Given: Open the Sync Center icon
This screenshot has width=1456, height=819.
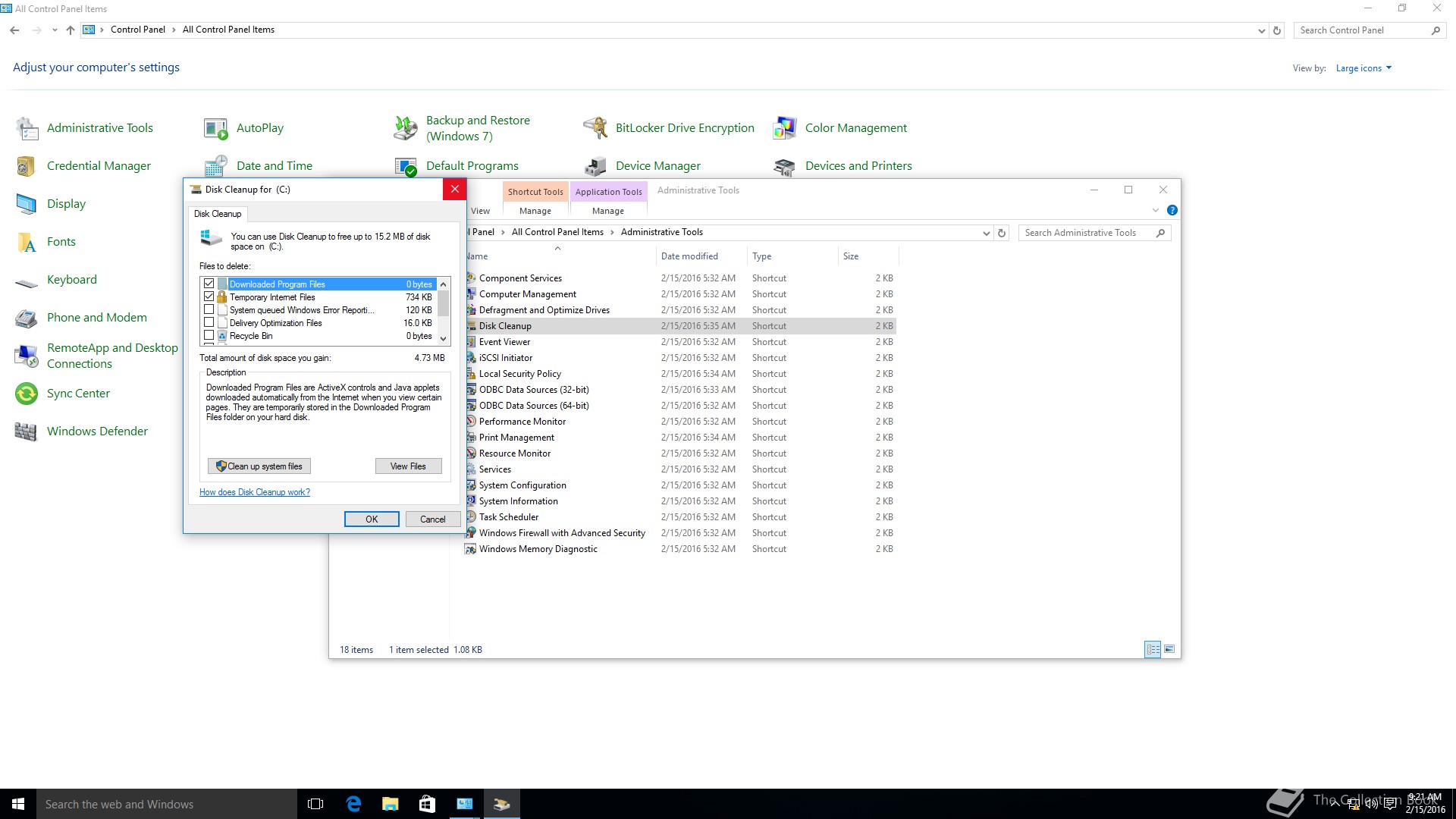Looking at the screenshot, I should click(27, 394).
